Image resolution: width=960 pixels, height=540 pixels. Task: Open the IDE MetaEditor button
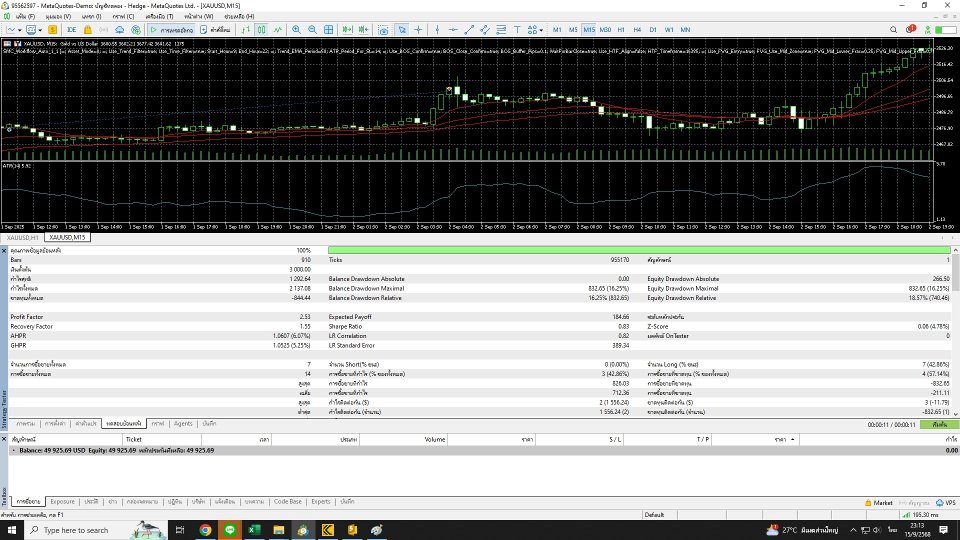[72, 30]
